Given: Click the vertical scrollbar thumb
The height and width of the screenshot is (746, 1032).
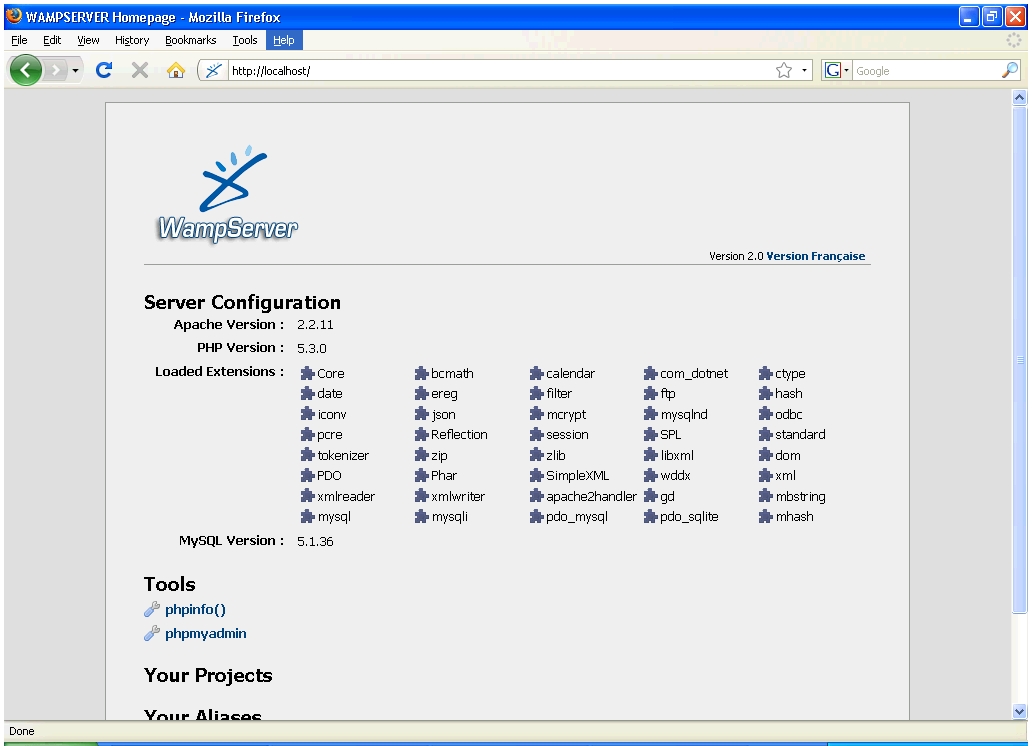Looking at the screenshot, I should click(x=1019, y=360).
